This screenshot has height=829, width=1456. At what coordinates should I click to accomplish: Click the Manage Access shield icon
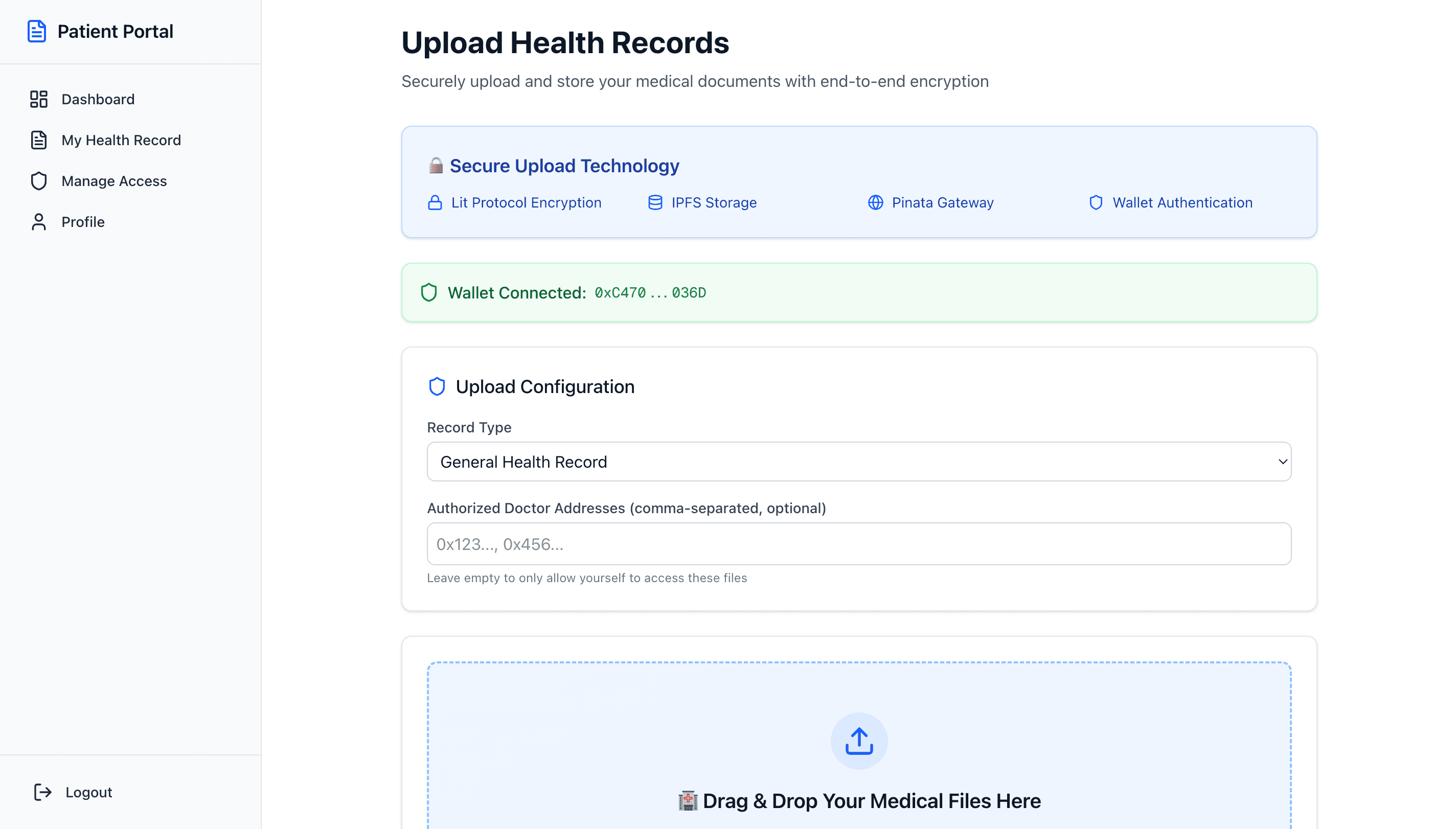coord(39,181)
